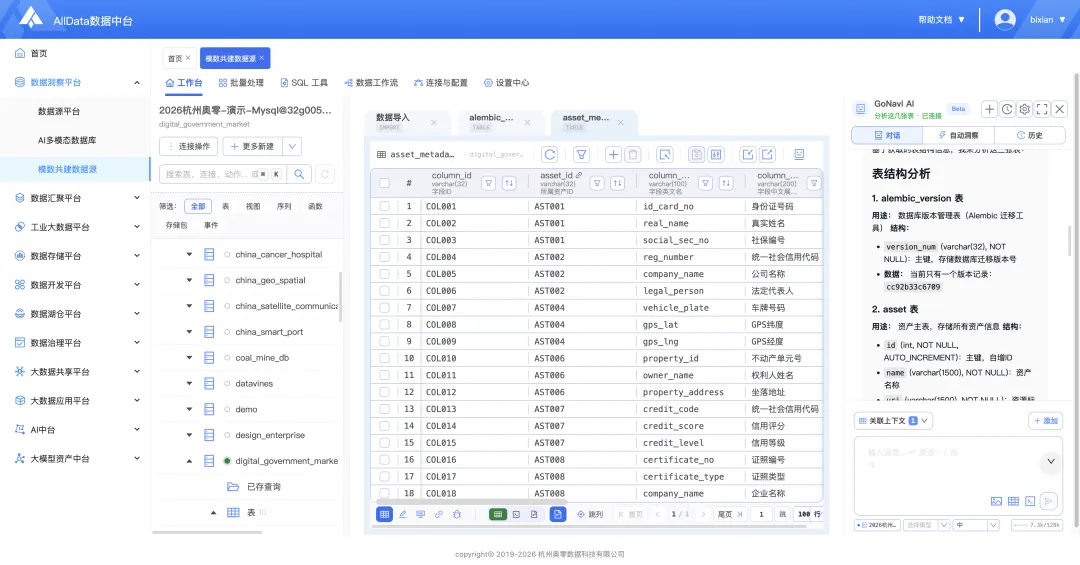Check the row COL017 checkbox
This screenshot has width=1080, height=565.
coord(384,476)
